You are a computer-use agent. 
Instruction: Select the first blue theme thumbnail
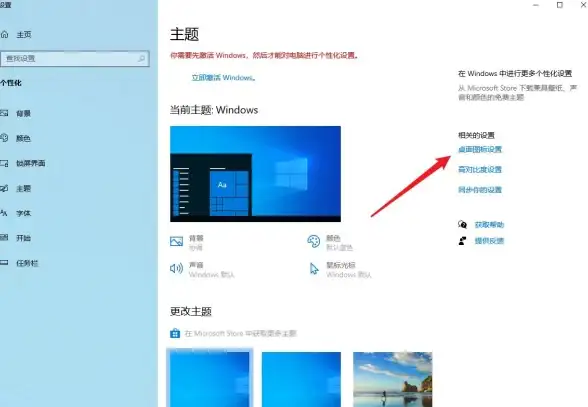(209, 378)
